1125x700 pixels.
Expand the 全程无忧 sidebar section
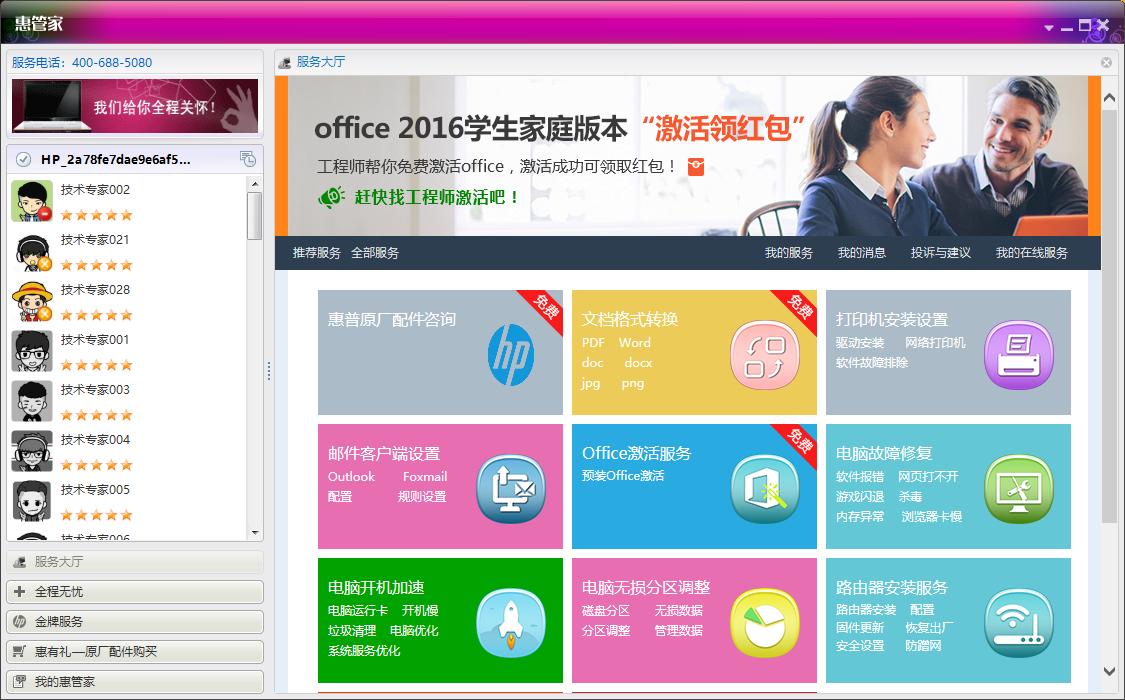(135, 592)
